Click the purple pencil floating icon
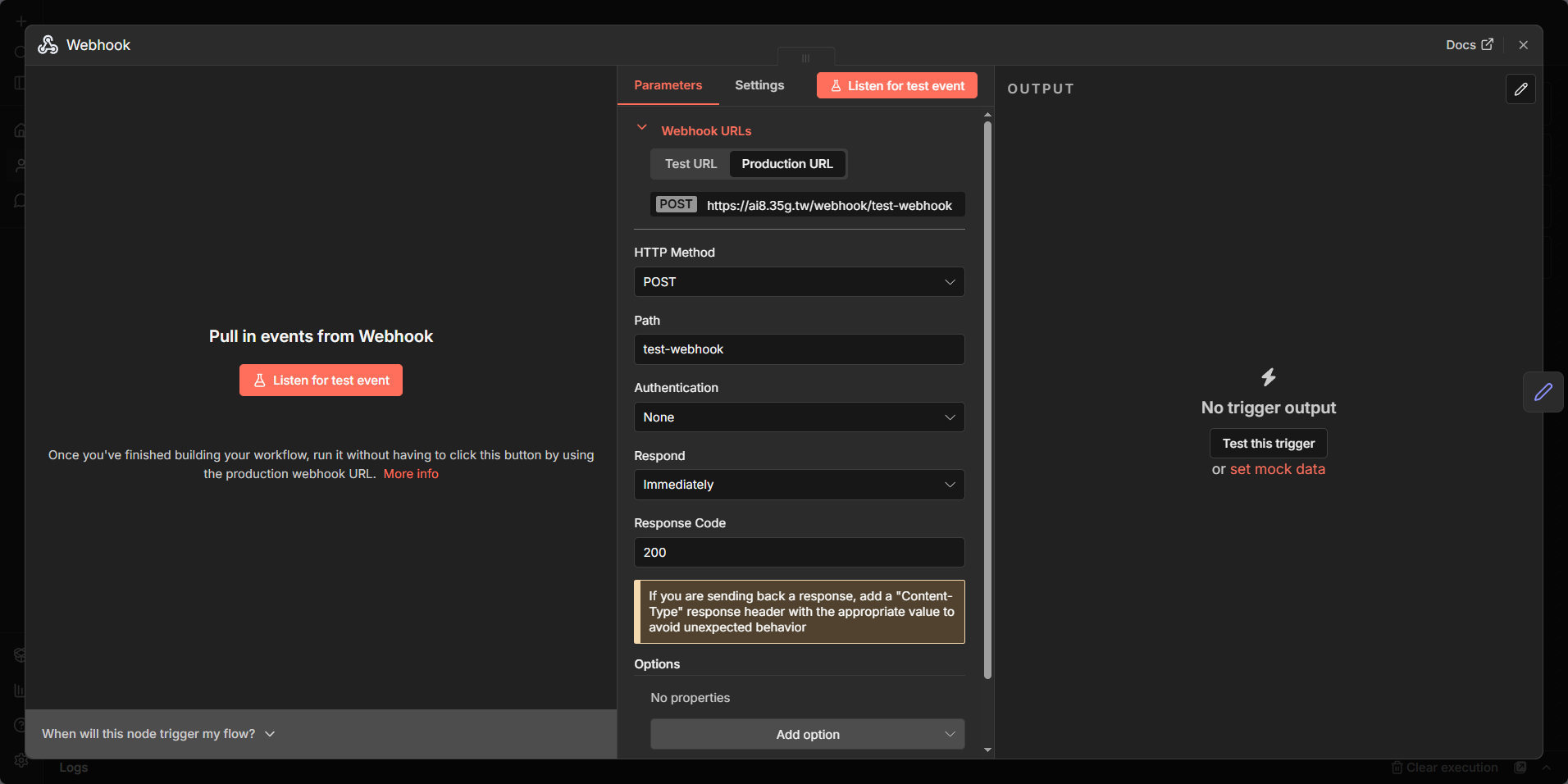 point(1543,392)
